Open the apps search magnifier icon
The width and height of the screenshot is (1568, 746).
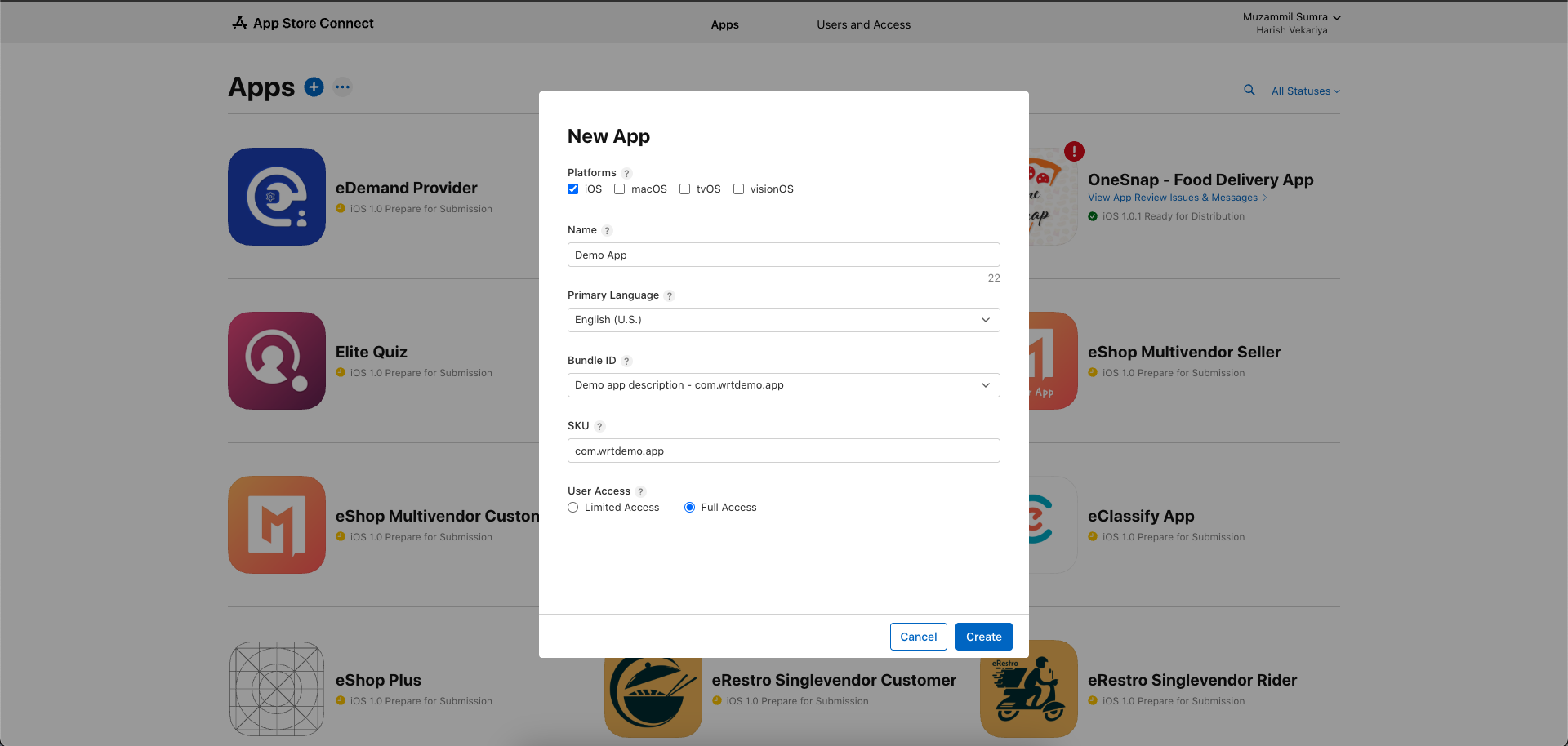click(1249, 90)
